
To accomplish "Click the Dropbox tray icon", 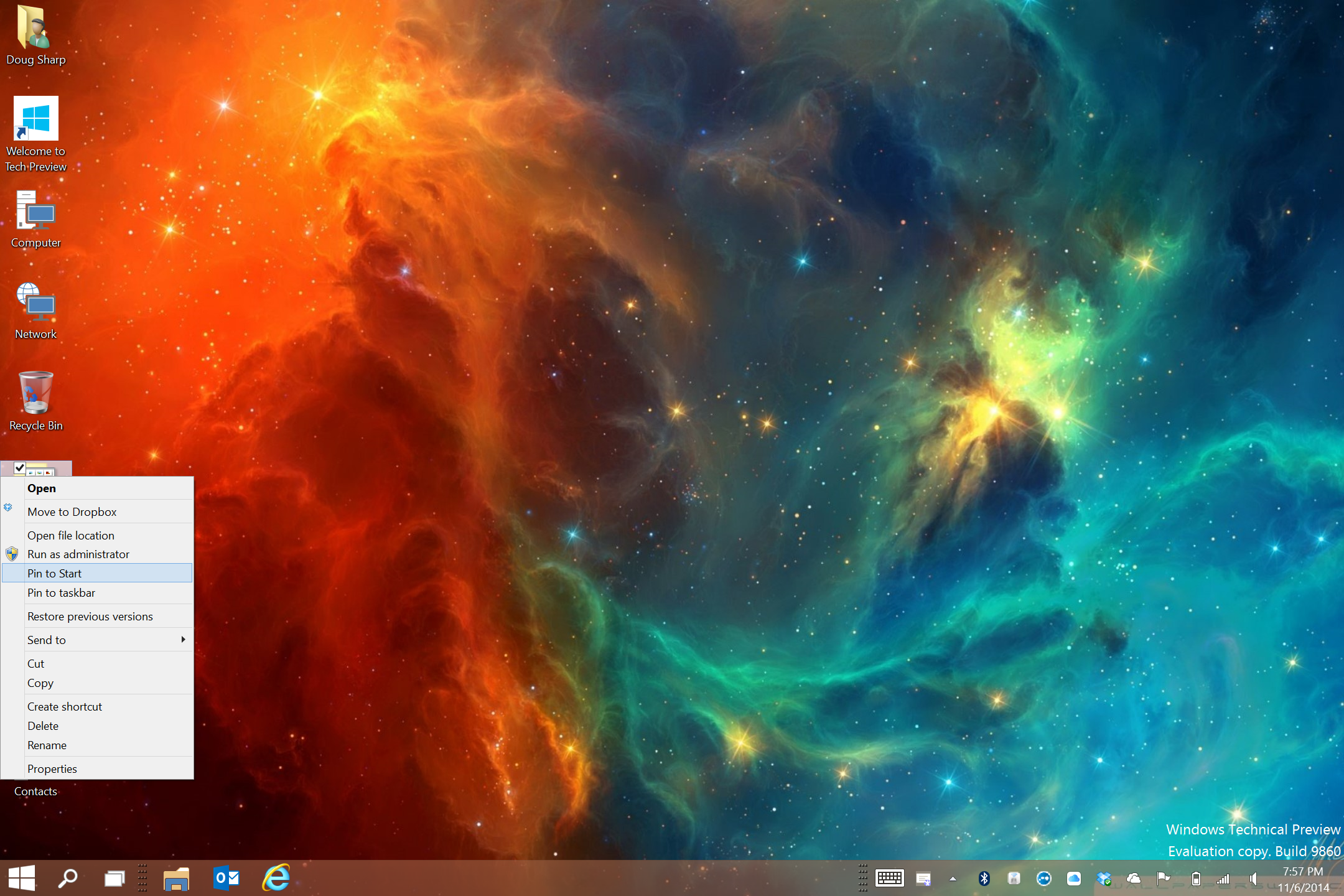I will 1103,879.
